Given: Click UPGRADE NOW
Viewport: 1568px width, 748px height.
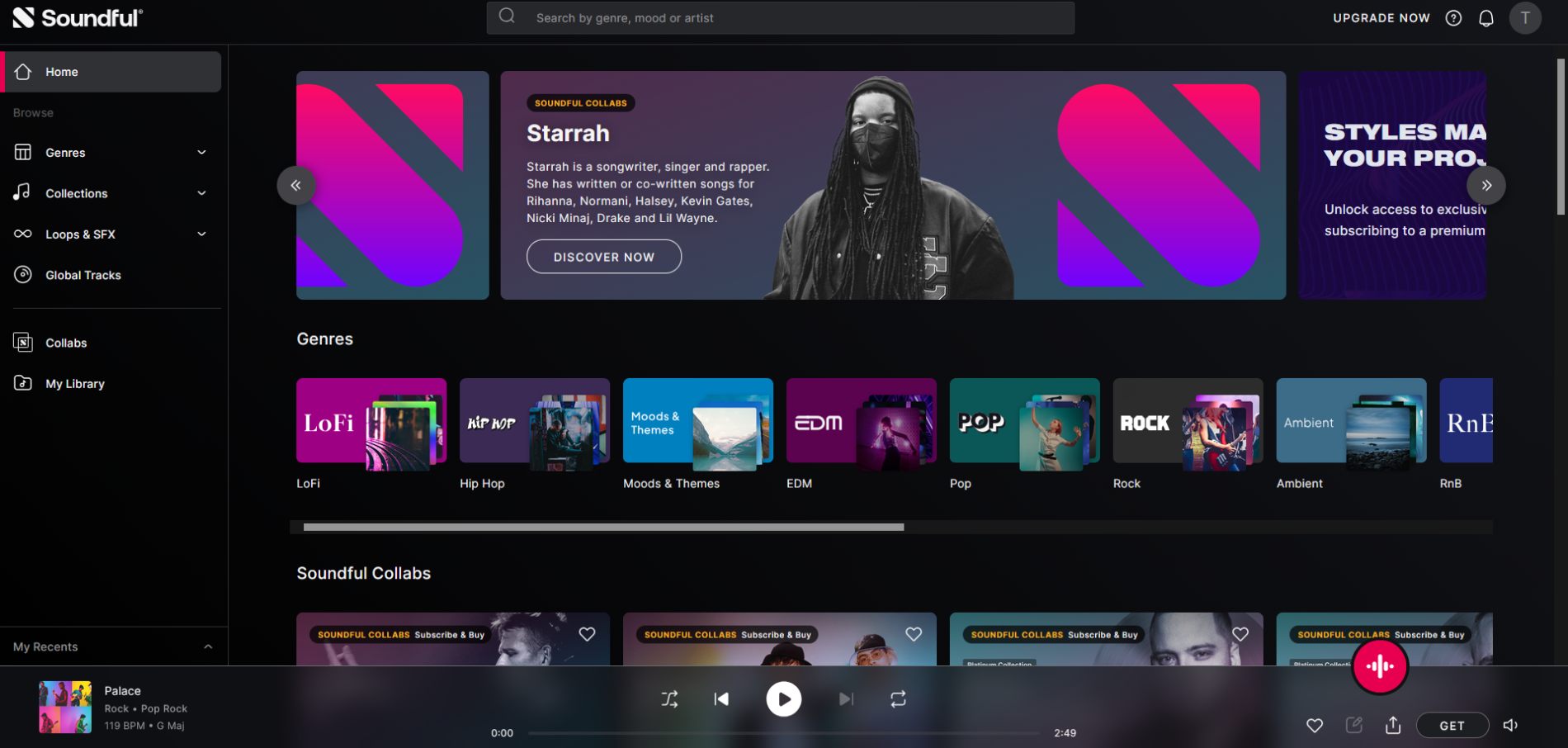Looking at the screenshot, I should [x=1381, y=18].
